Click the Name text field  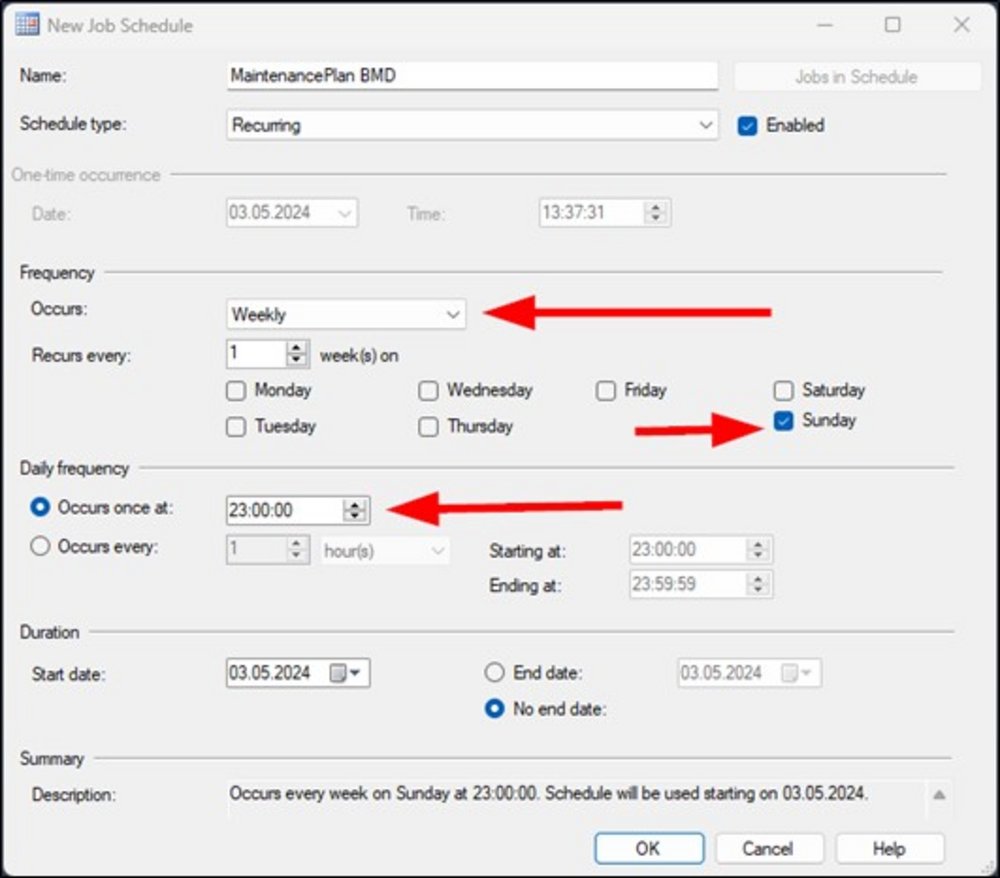(472, 76)
